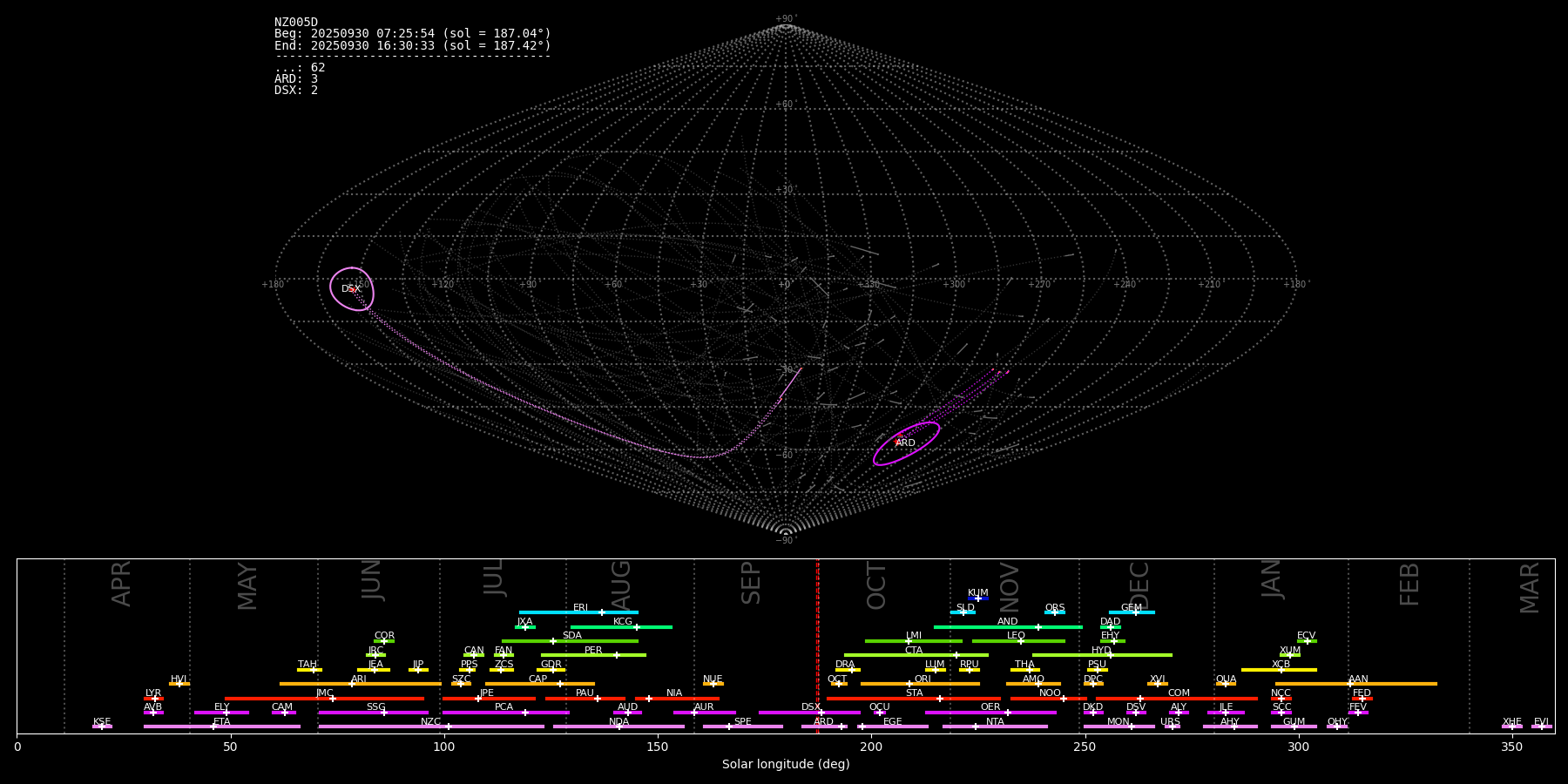This screenshot has width=1568, height=784.
Task: Select the 'Beg: 20250930 07:25:54' line
Action: point(413,34)
